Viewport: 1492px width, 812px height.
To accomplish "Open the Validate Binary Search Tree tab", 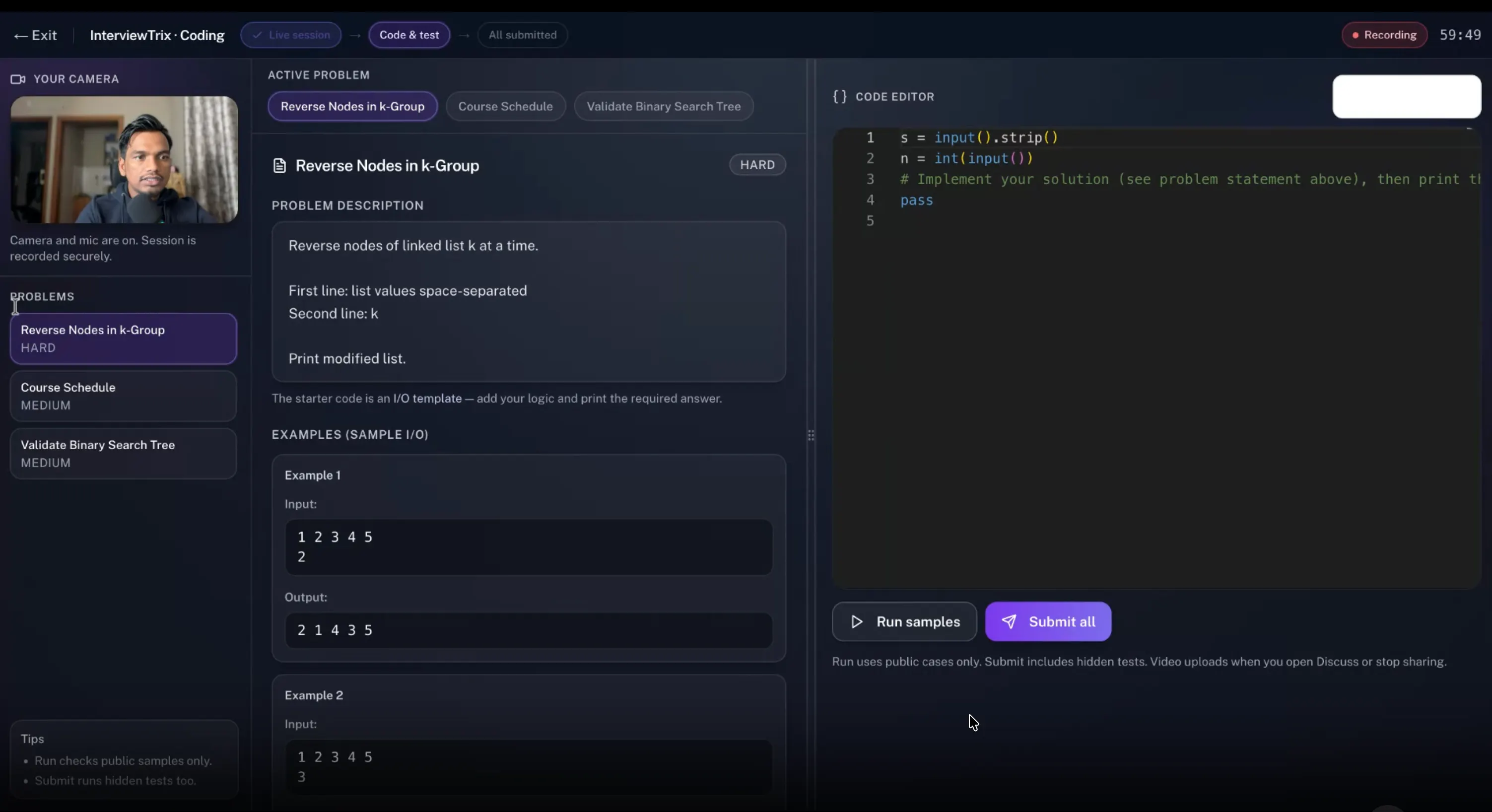I will click(663, 107).
